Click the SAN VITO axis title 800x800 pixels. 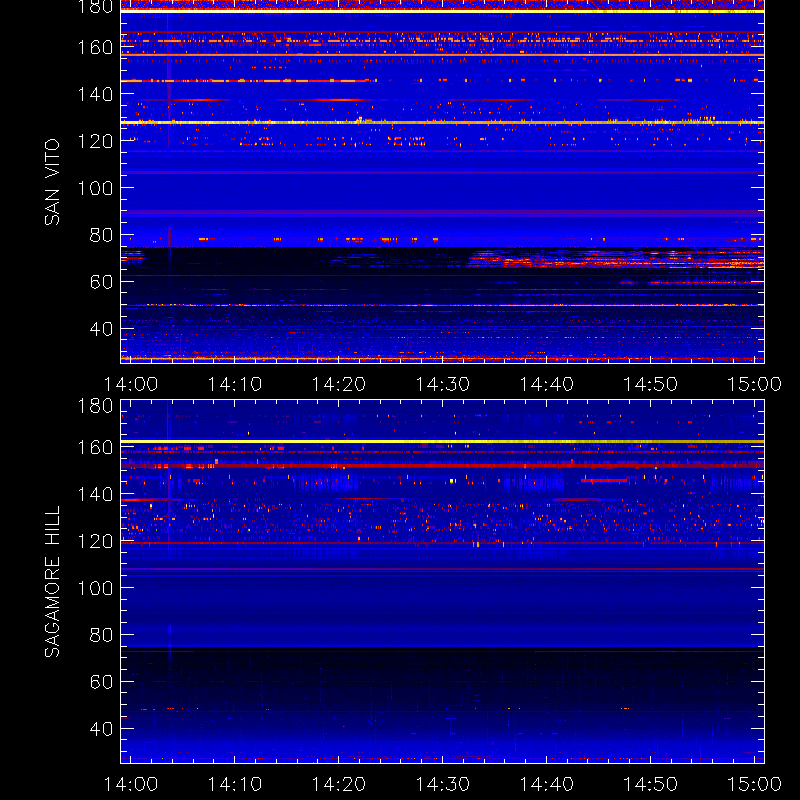pyautogui.click(x=52, y=182)
